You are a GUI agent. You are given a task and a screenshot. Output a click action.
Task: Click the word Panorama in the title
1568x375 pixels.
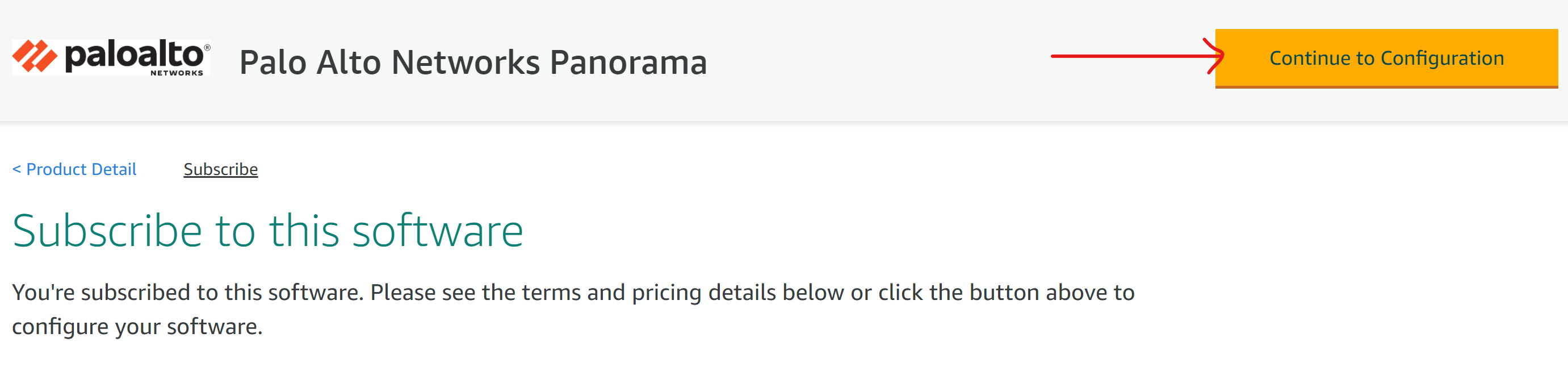click(628, 62)
